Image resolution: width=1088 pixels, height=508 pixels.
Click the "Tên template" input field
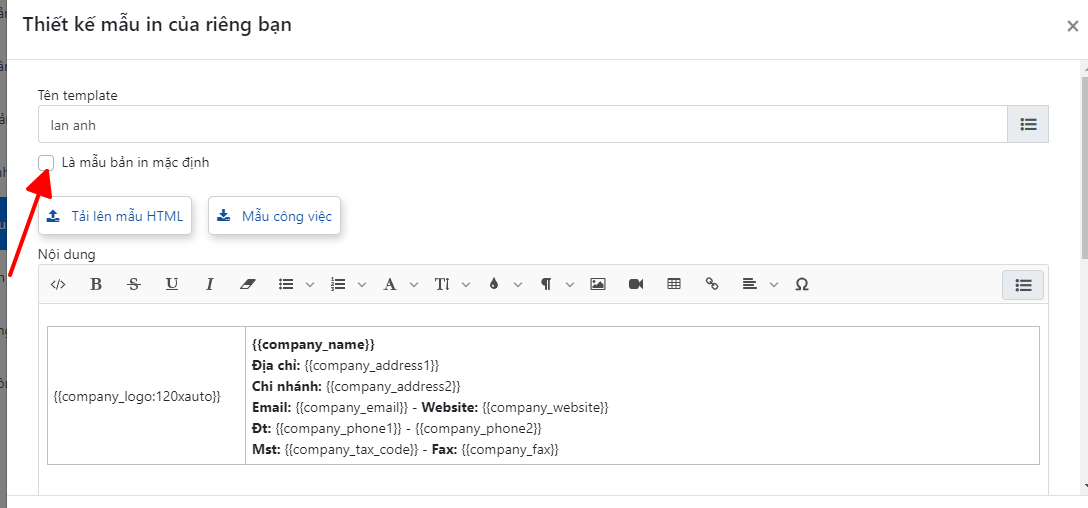tap(521, 125)
